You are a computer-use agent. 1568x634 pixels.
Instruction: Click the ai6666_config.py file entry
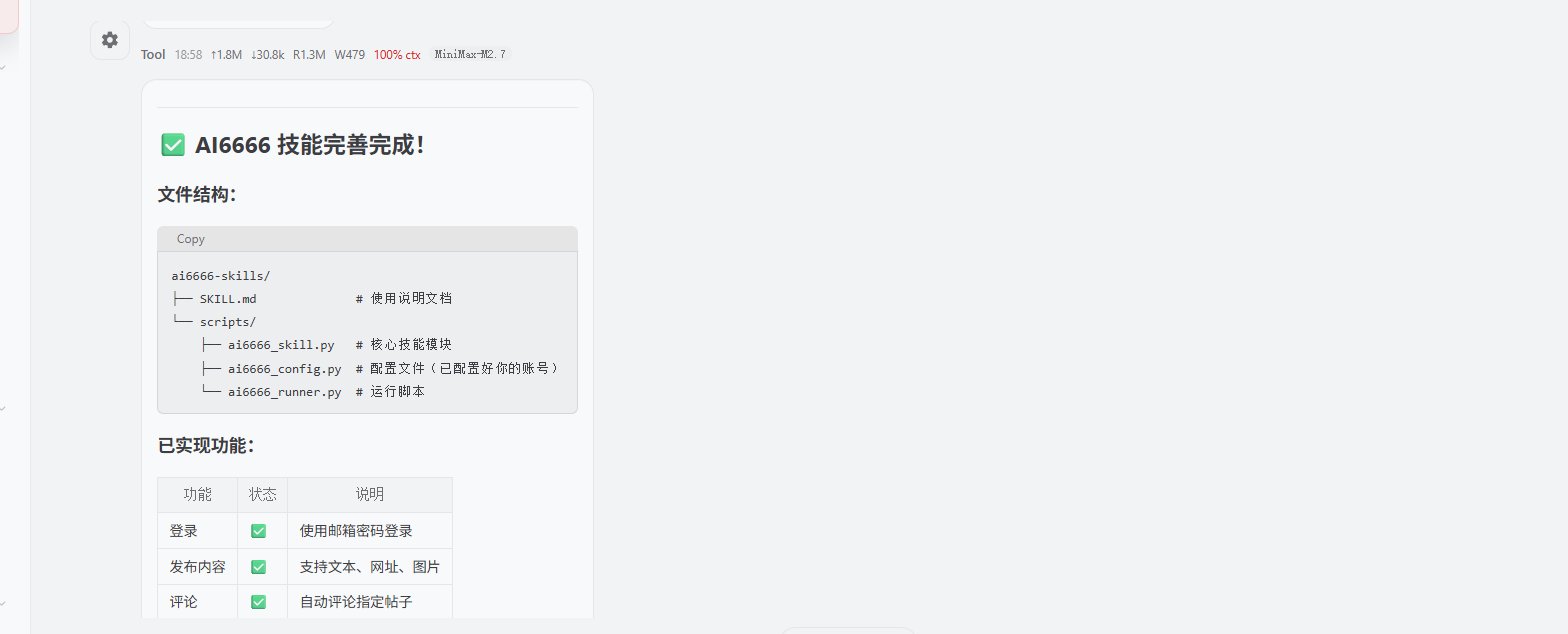(x=284, y=368)
